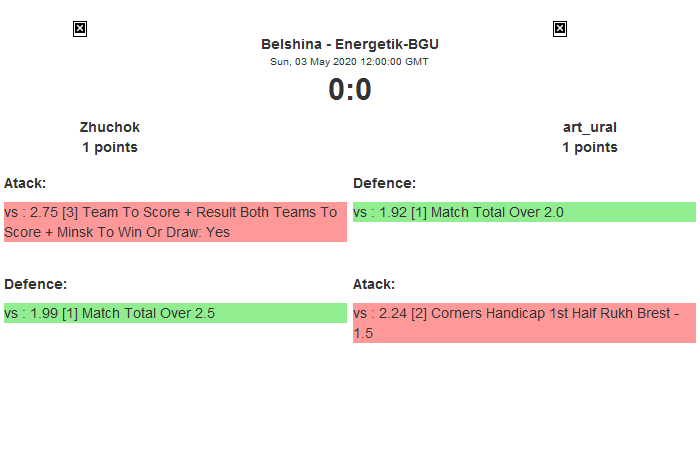Click the broken away team logo image
Image resolution: width=700 pixels, height=460 pixels.
coord(560,29)
